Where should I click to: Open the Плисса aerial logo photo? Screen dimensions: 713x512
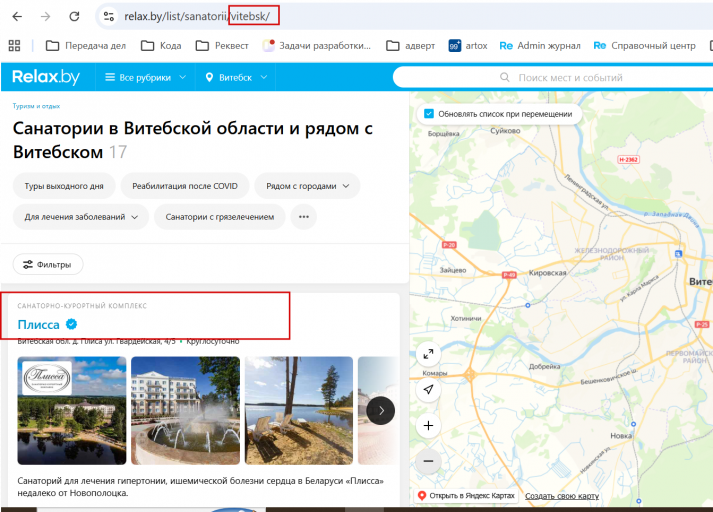coord(72,411)
